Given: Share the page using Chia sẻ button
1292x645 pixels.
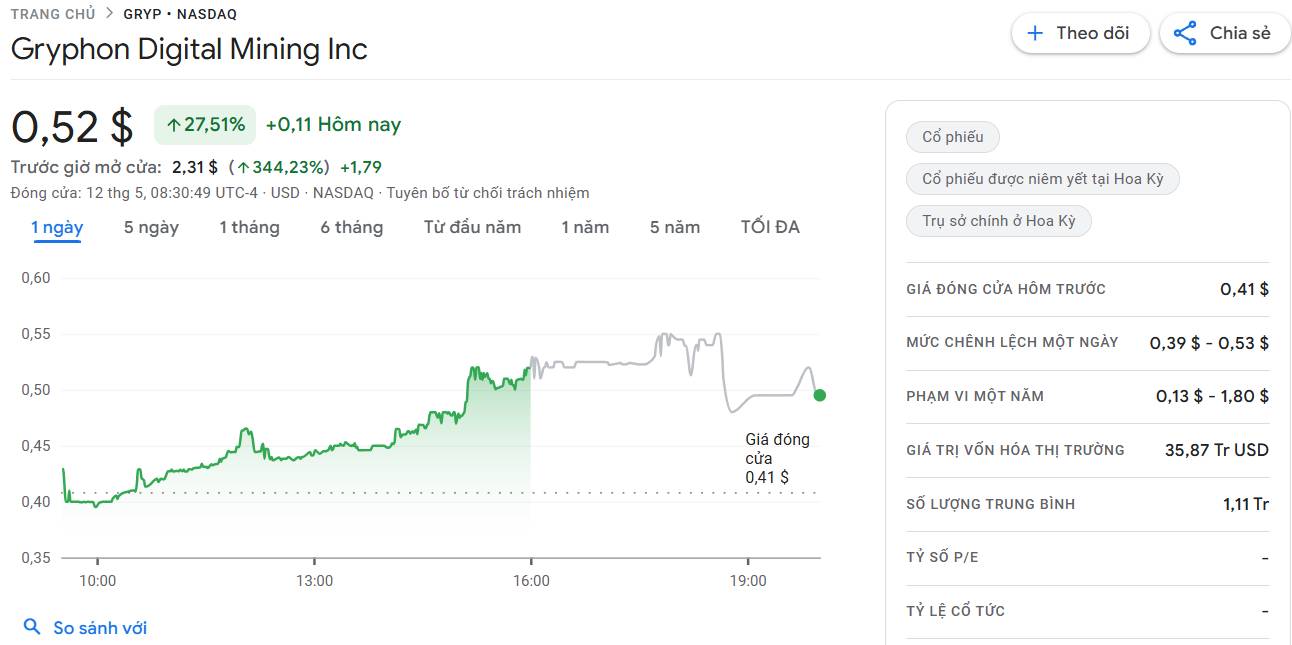Looking at the screenshot, I should (1225, 33).
